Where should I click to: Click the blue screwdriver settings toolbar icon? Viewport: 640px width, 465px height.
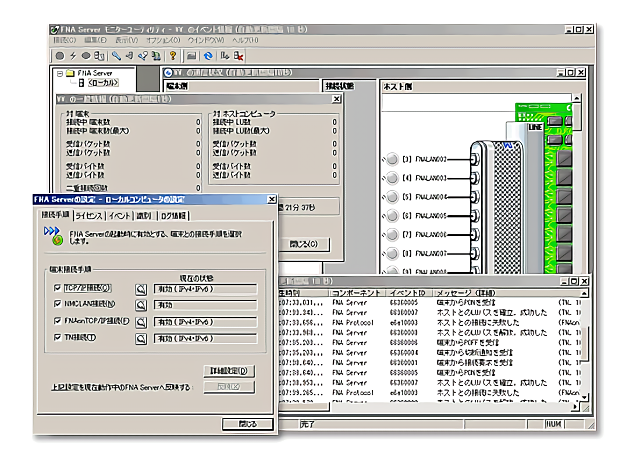(116, 56)
